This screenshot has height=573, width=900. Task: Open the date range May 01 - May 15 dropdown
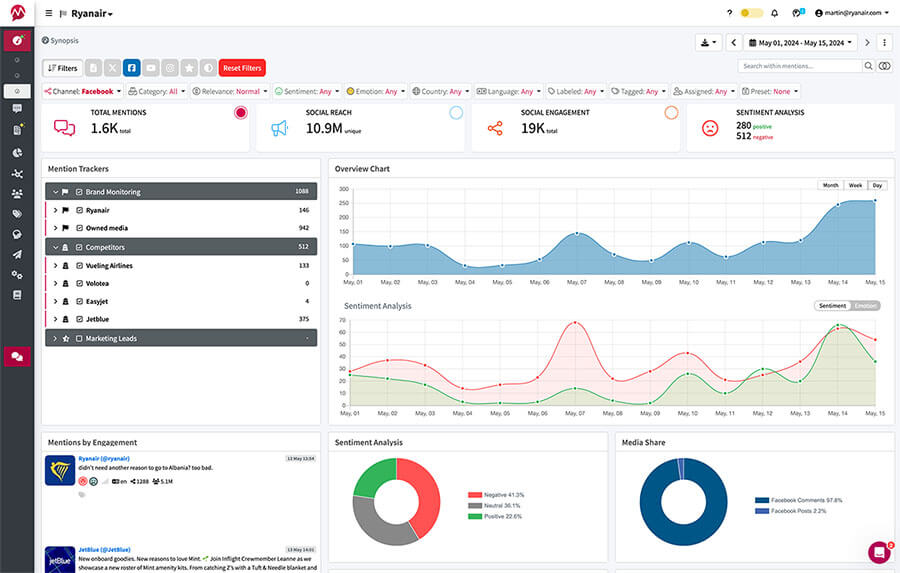click(800, 42)
